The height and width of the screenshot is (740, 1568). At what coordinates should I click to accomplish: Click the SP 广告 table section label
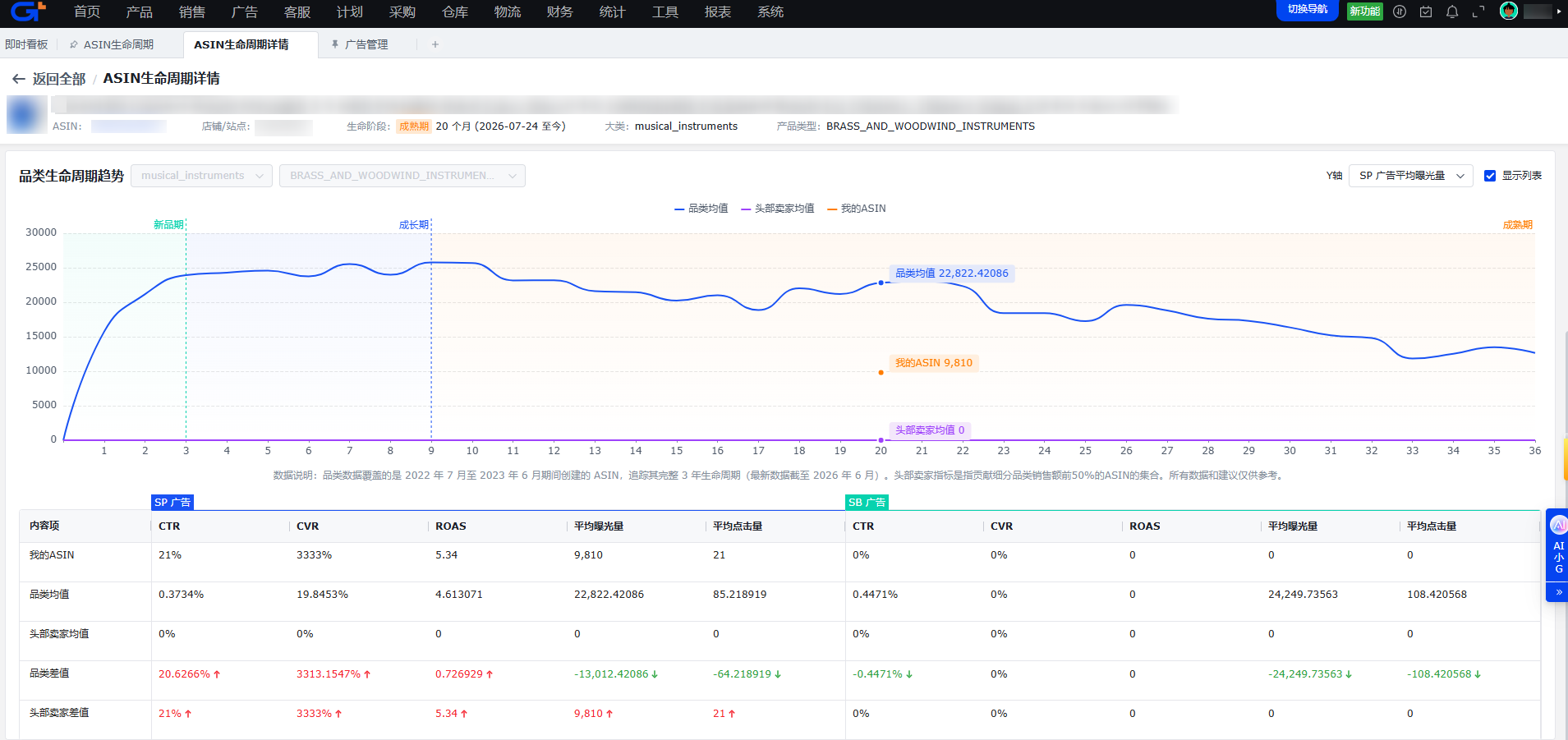[172, 502]
